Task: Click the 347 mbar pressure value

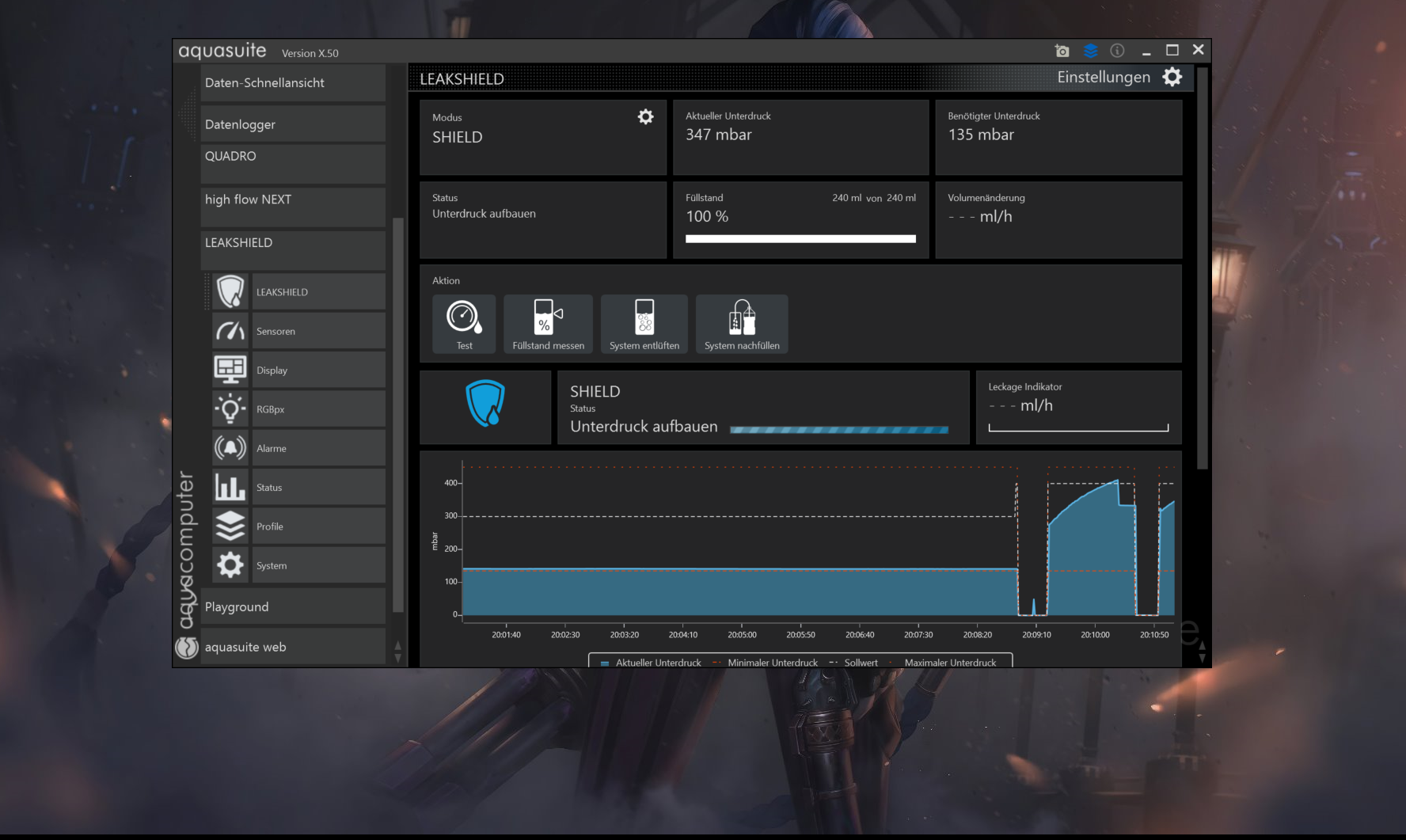Action: pos(719,135)
